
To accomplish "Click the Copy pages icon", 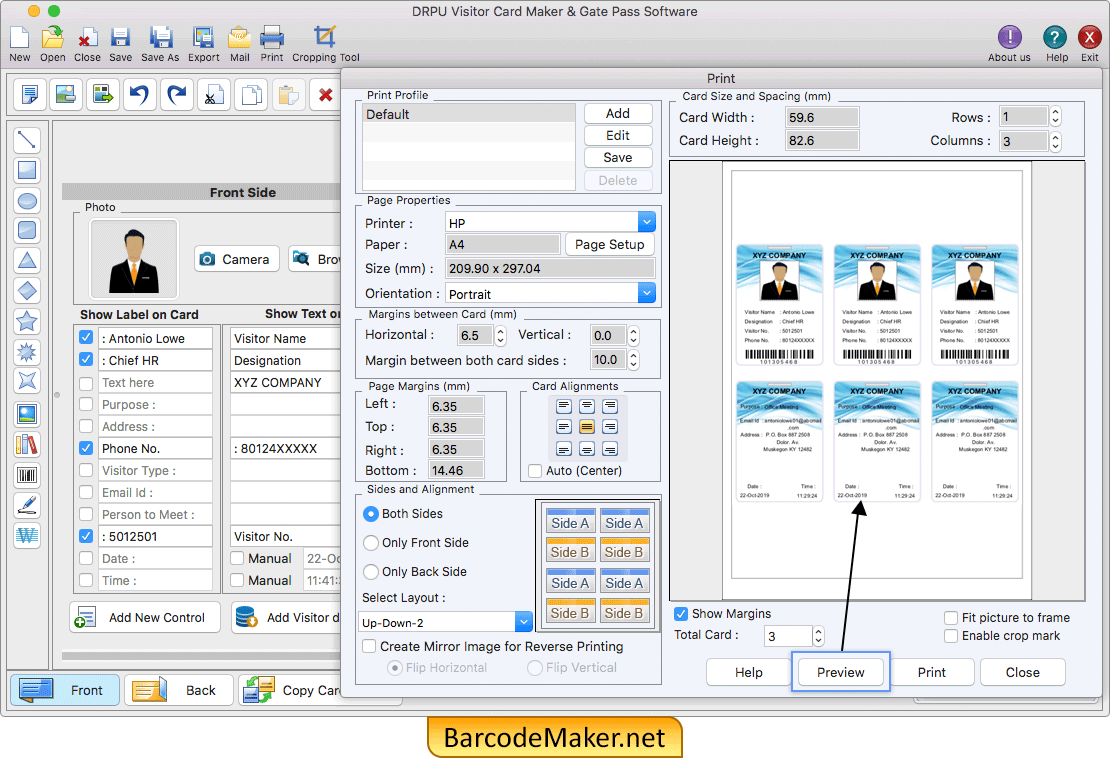I will coord(251,94).
